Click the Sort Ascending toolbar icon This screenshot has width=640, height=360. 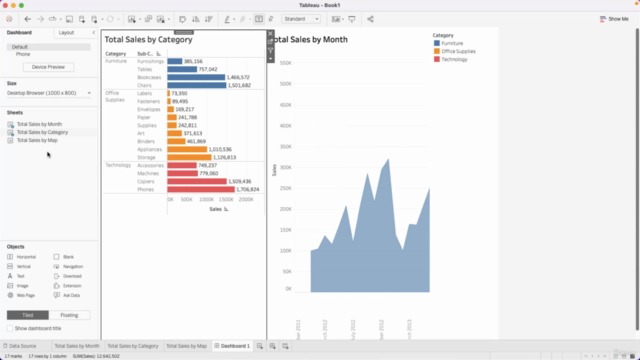tap(196, 19)
